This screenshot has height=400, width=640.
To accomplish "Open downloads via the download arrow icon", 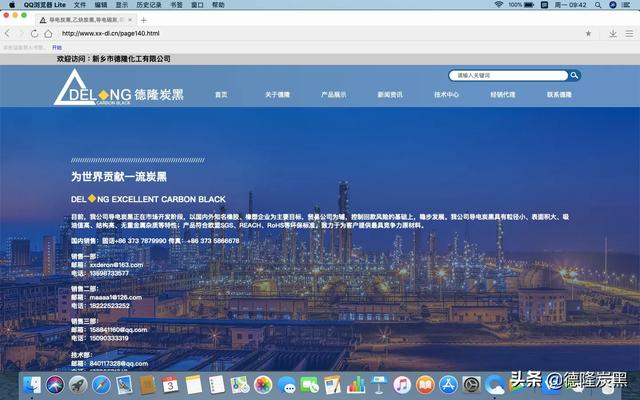I will click(x=614, y=33).
